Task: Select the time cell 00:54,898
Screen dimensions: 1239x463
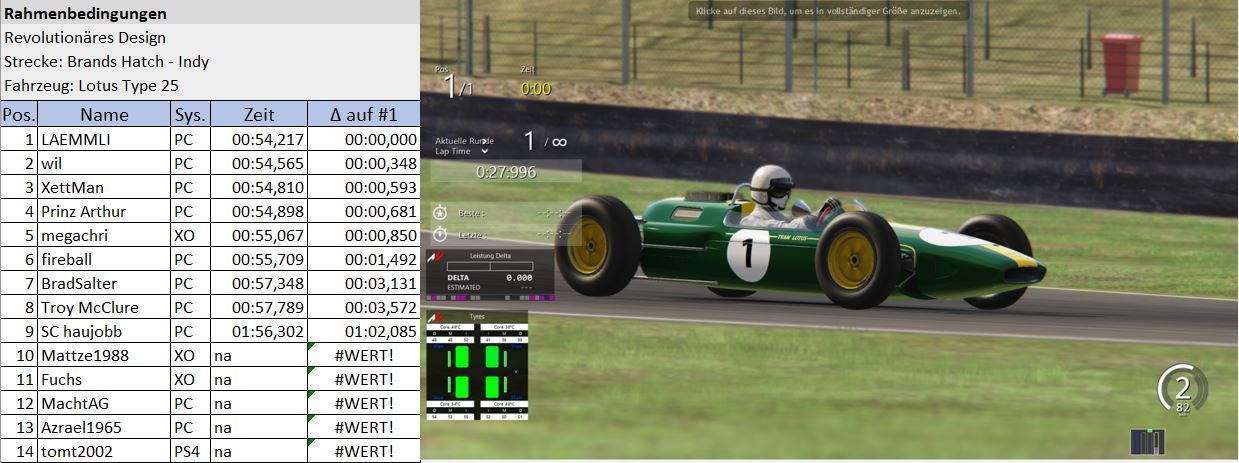Action: 259,211
